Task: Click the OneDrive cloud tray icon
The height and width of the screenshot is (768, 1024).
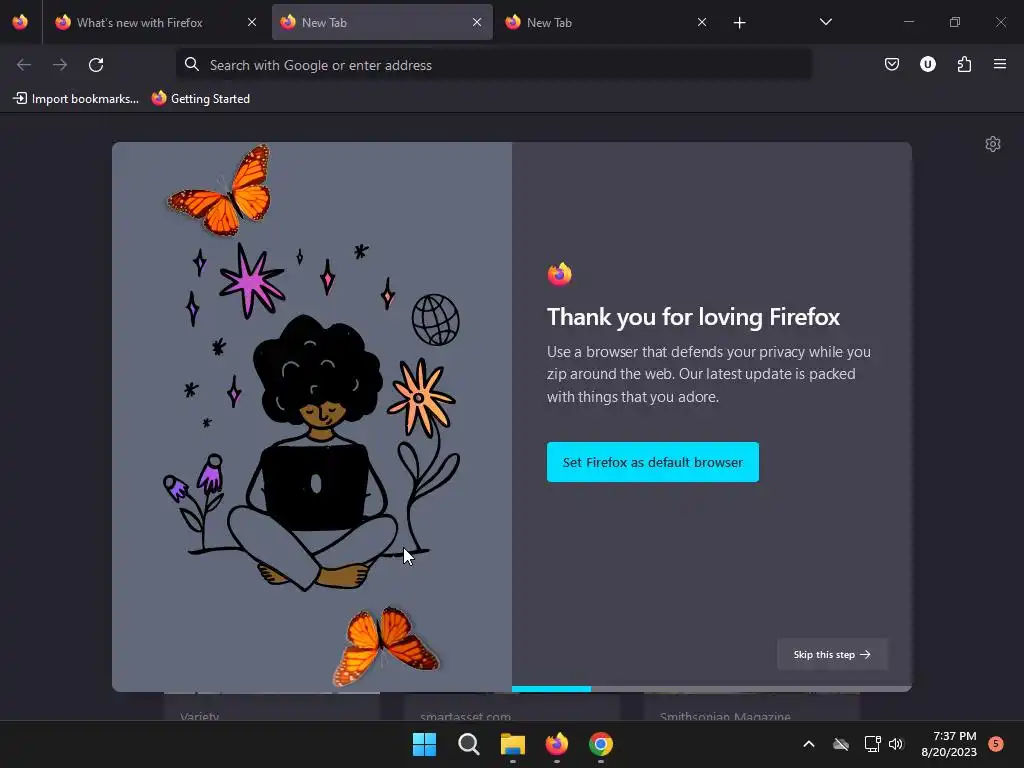Action: [841, 744]
